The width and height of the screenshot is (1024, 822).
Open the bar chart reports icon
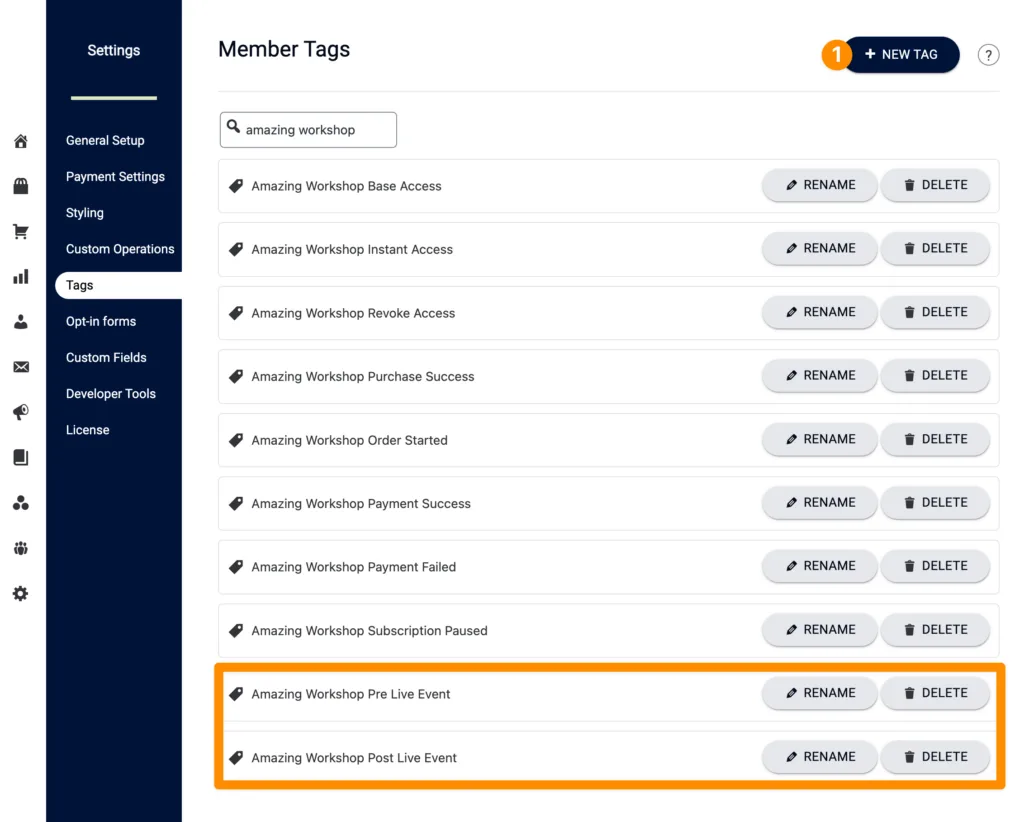point(20,277)
